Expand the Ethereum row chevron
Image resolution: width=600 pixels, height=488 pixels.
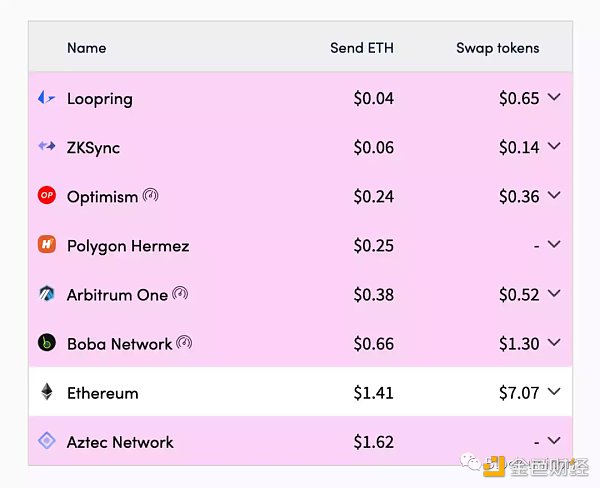(x=555, y=392)
